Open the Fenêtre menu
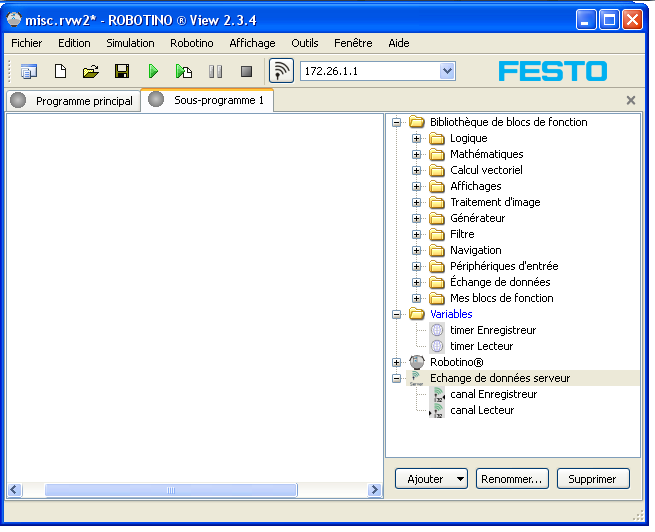Image resolution: width=655 pixels, height=532 pixels. click(x=353, y=43)
